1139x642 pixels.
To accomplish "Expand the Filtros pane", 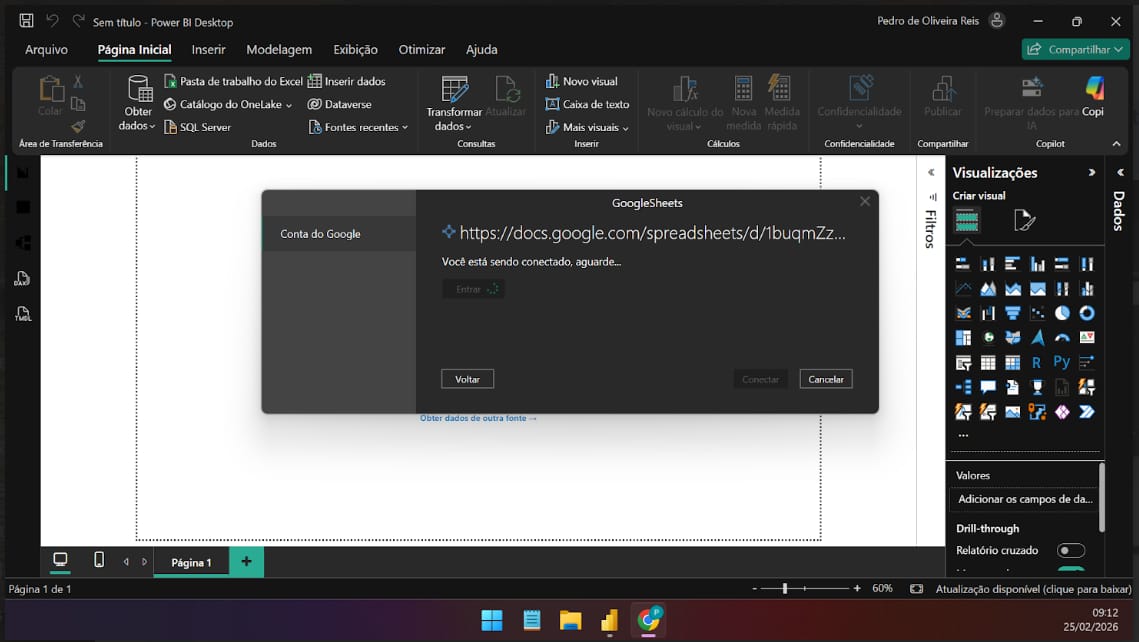I will pyautogui.click(x=931, y=173).
